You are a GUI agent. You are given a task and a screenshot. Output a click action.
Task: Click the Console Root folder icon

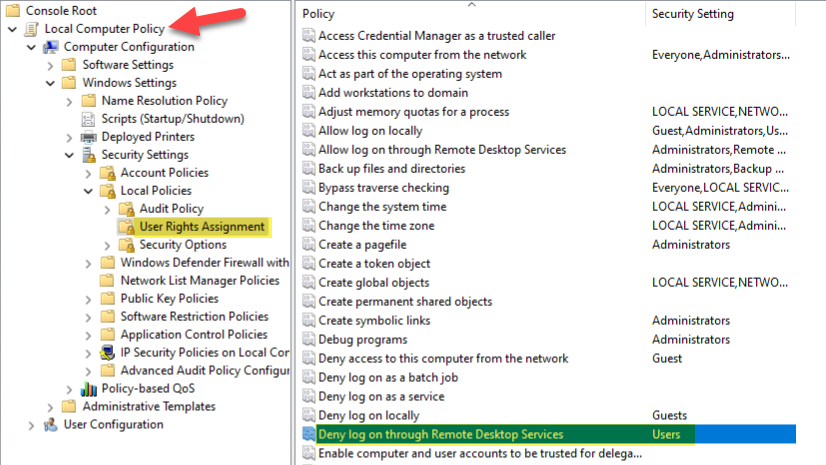pyautogui.click(x=13, y=10)
